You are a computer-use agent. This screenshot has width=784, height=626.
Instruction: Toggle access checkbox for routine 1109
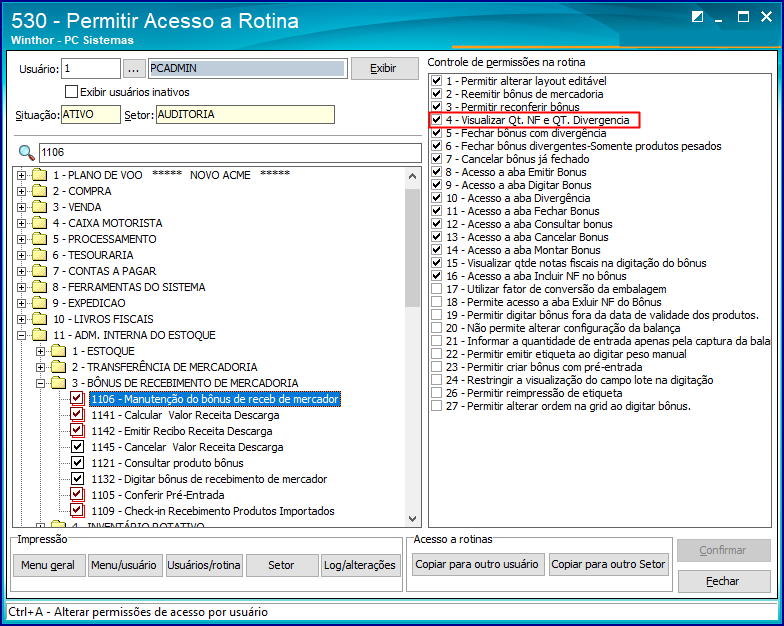pyautogui.click(x=77, y=510)
